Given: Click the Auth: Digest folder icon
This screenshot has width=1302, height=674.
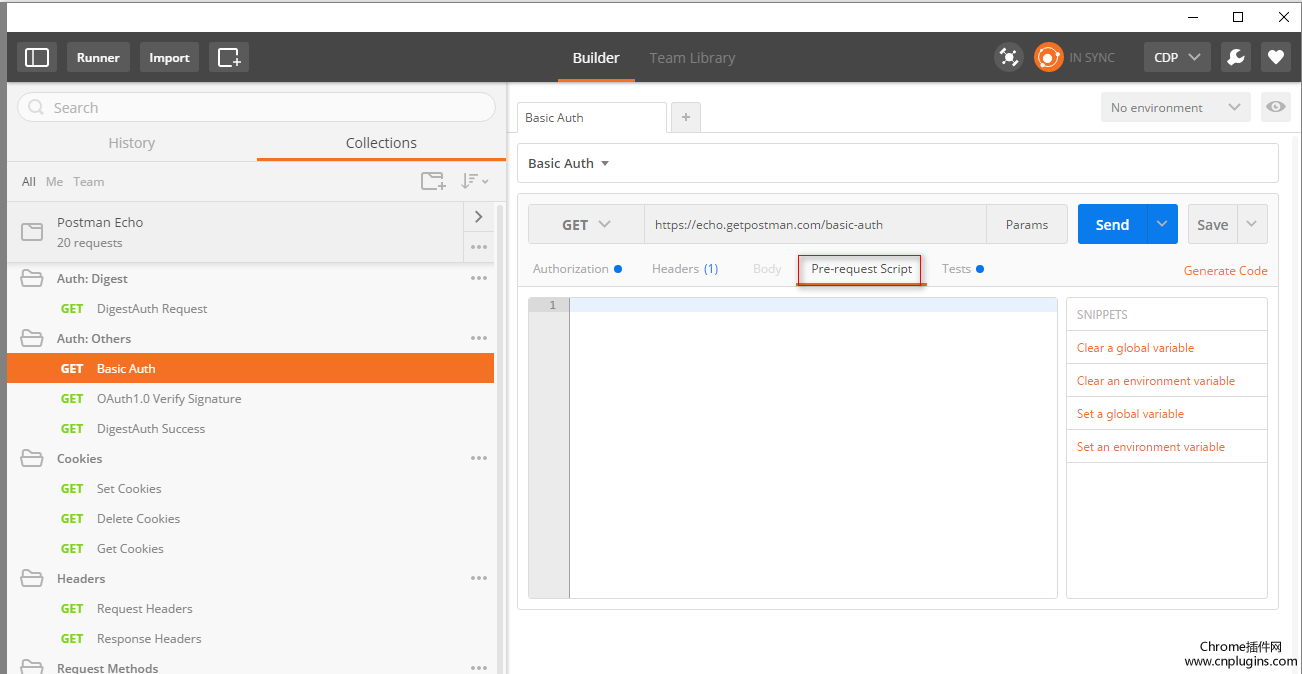Looking at the screenshot, I should [32, 278].
